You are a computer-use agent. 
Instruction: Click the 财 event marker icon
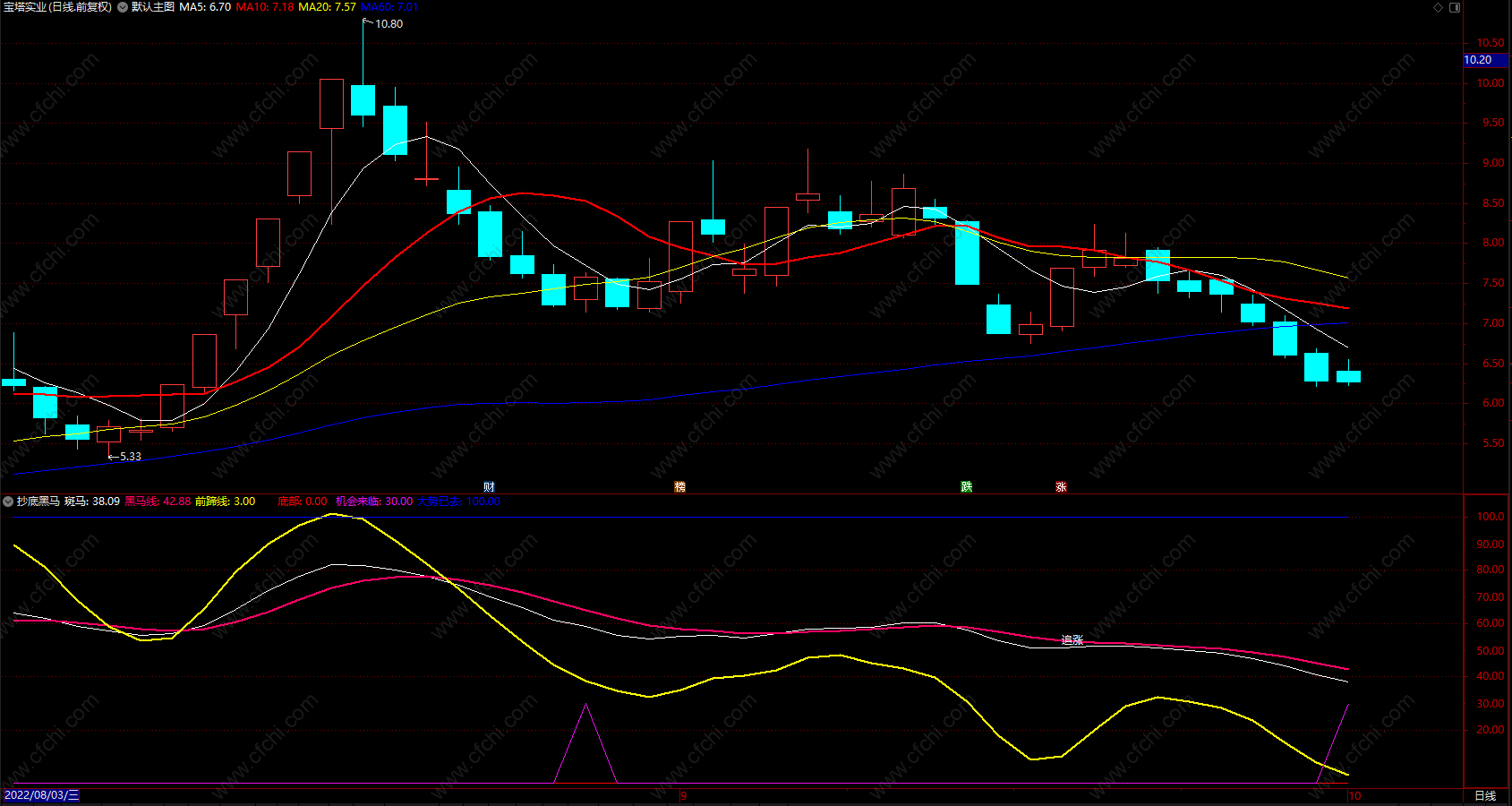[489, 486]
